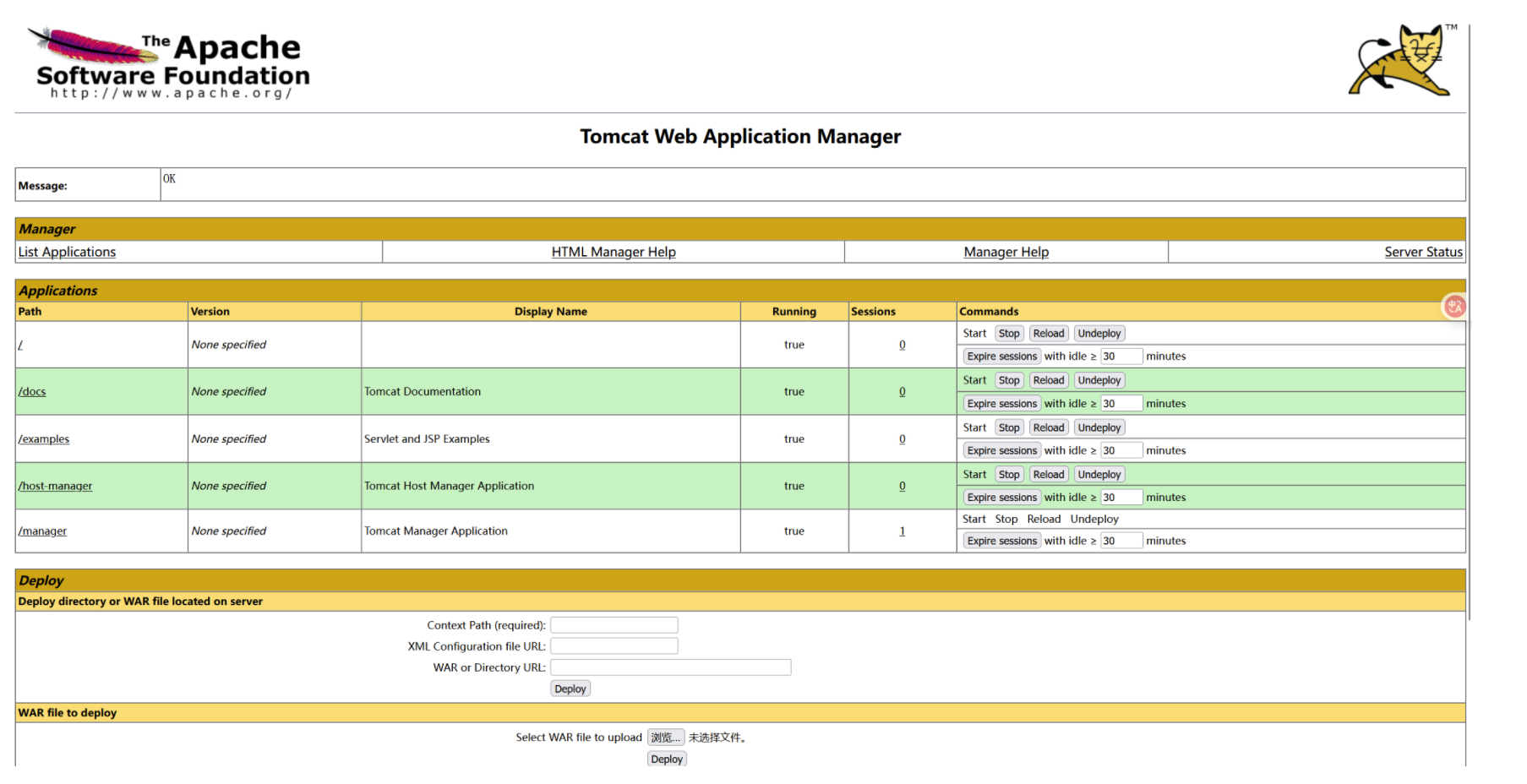This screenshot has height=784, width=1527.
Task: Open the Manager Help link
Action: [x=1006, y=252]
